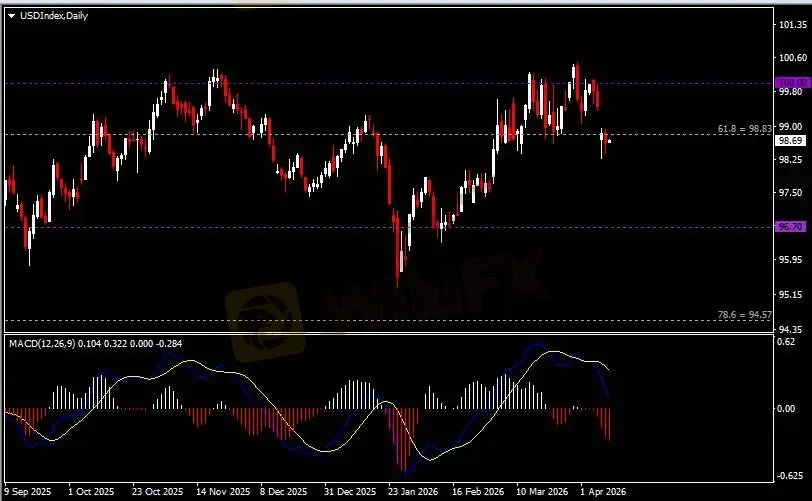The image size is (812, 501).
Task: Select the purple 100.00 price level tag
Action: [x=791, y=83]
